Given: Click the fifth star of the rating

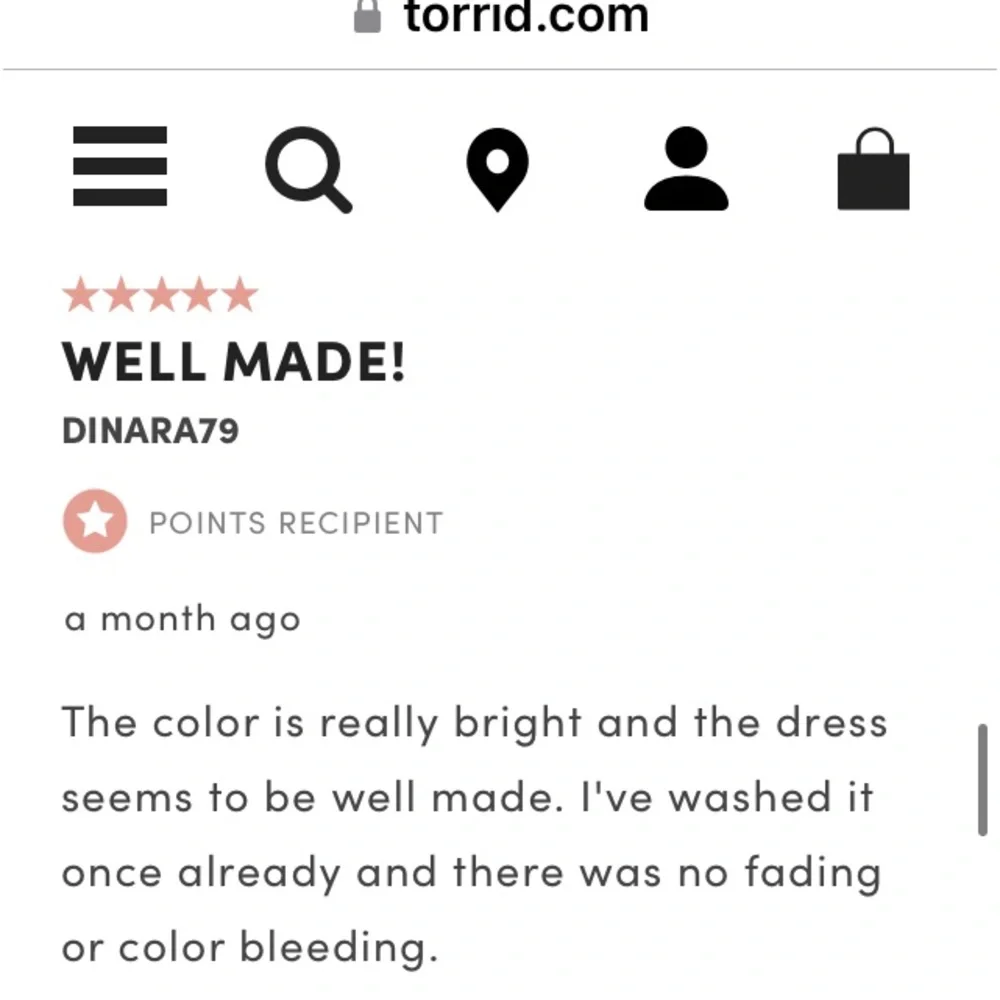Looking at the screenshot, I should [239, 296].
